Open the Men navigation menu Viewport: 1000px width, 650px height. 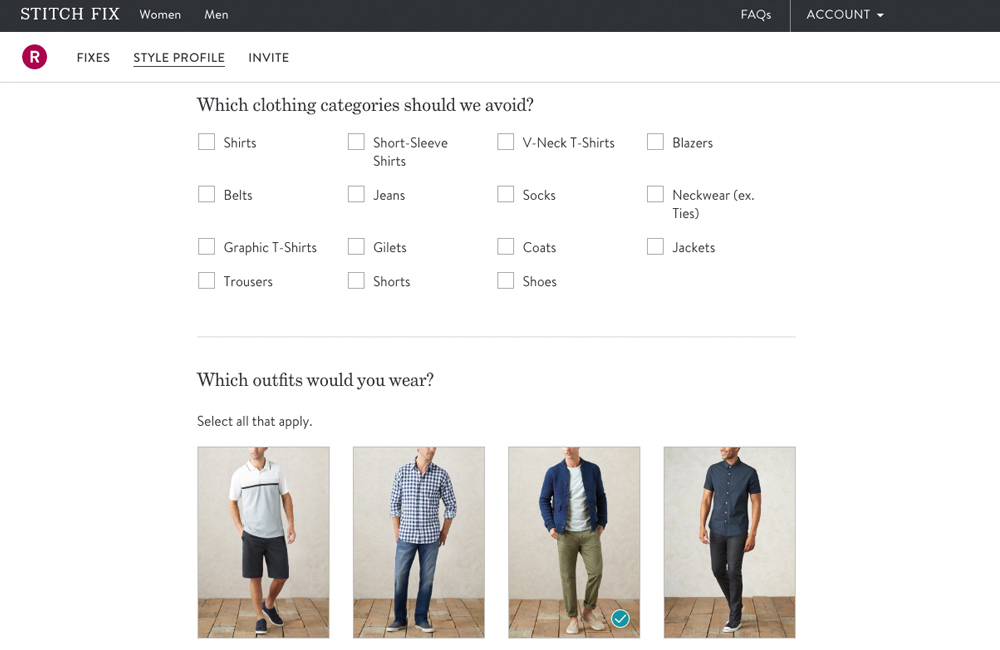pyautogui.click(x=216, y=15)
